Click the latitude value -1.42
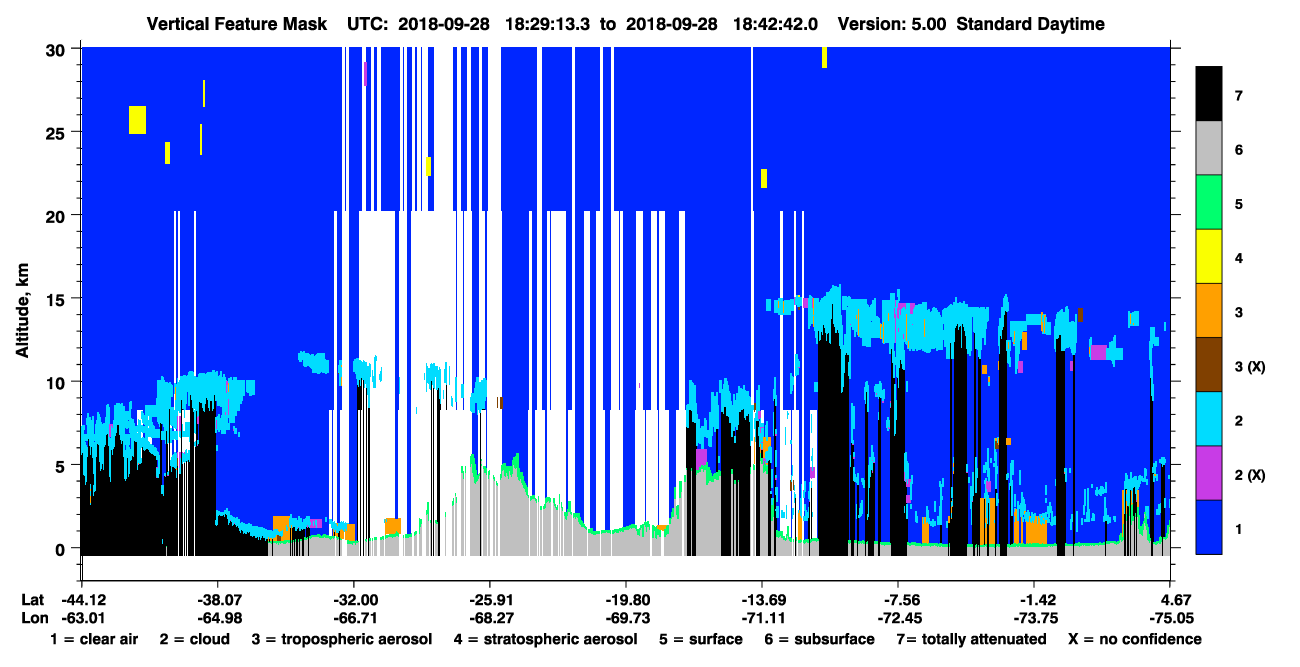This screenshot has width=1300, height=667. coord(1036,599)
